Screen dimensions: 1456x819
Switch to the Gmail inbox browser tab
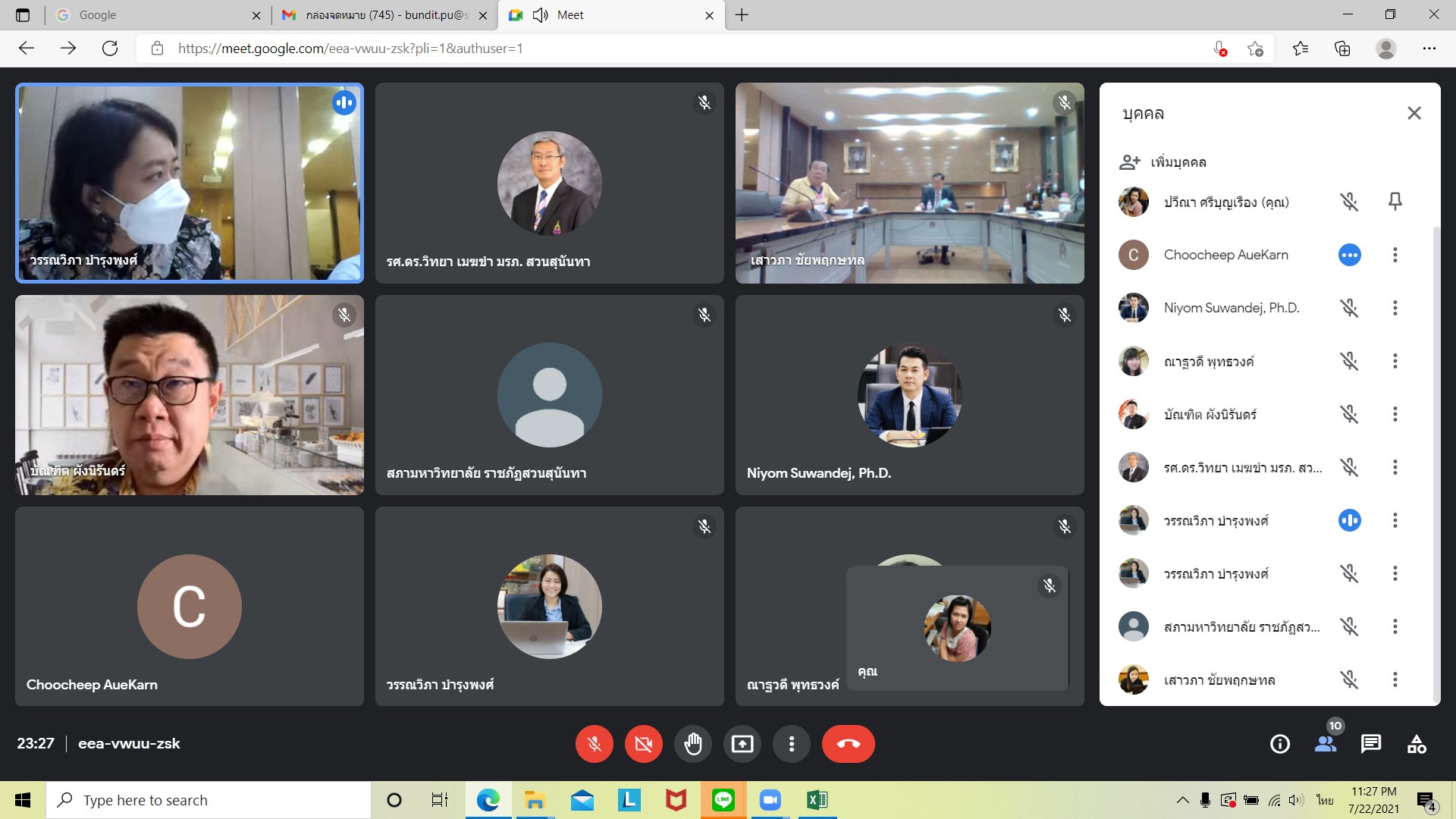pos(379,15)
